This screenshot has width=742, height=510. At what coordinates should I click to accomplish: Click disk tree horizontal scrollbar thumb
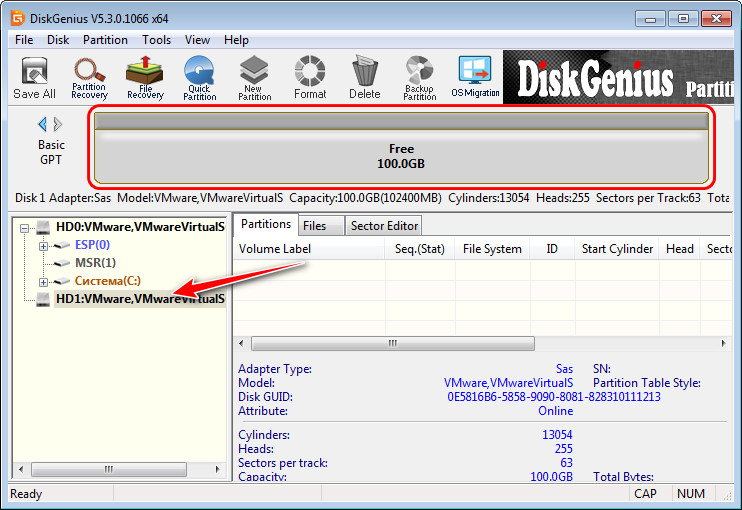tap(109, 469)
